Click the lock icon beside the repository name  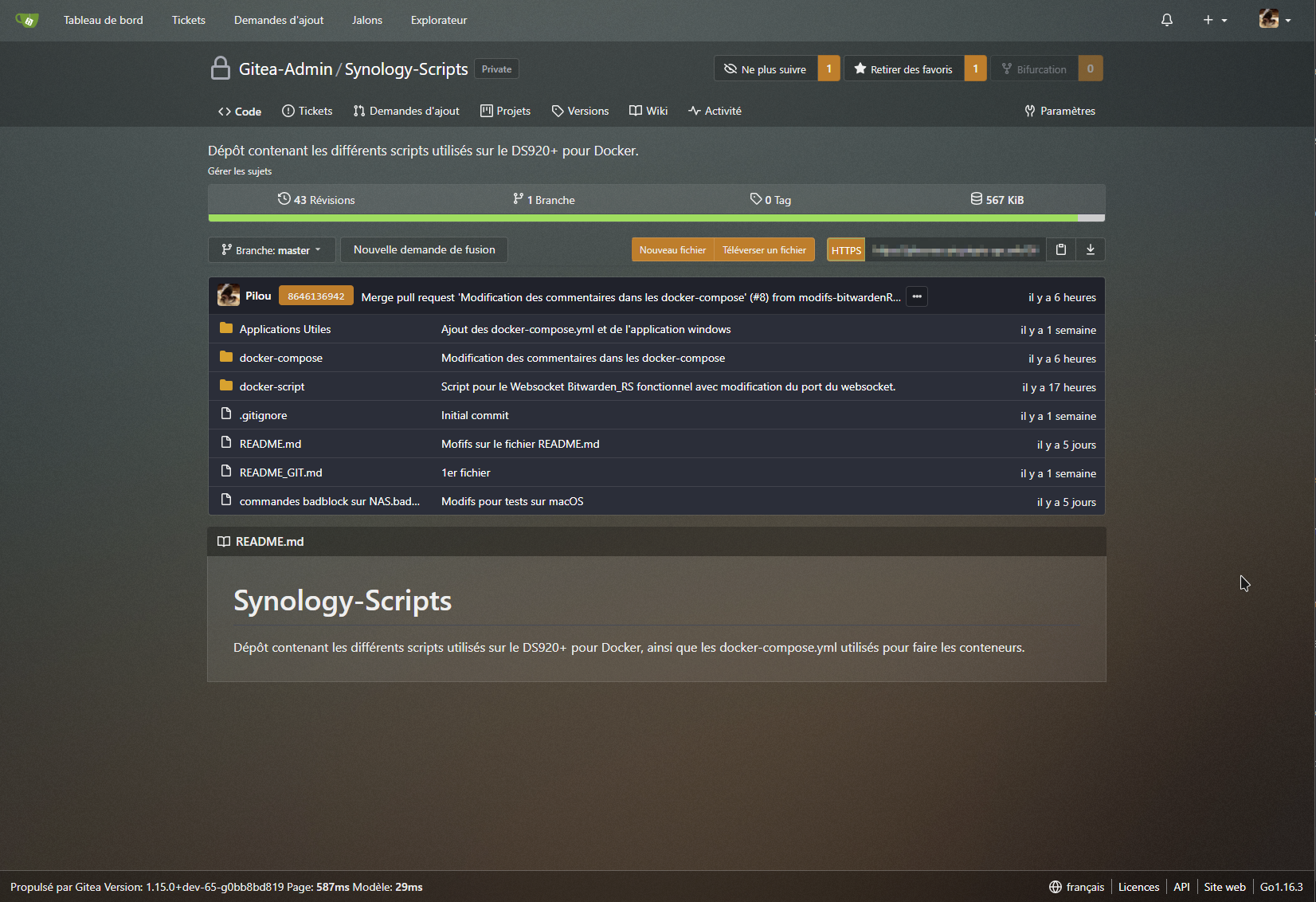tap(220, 69)
